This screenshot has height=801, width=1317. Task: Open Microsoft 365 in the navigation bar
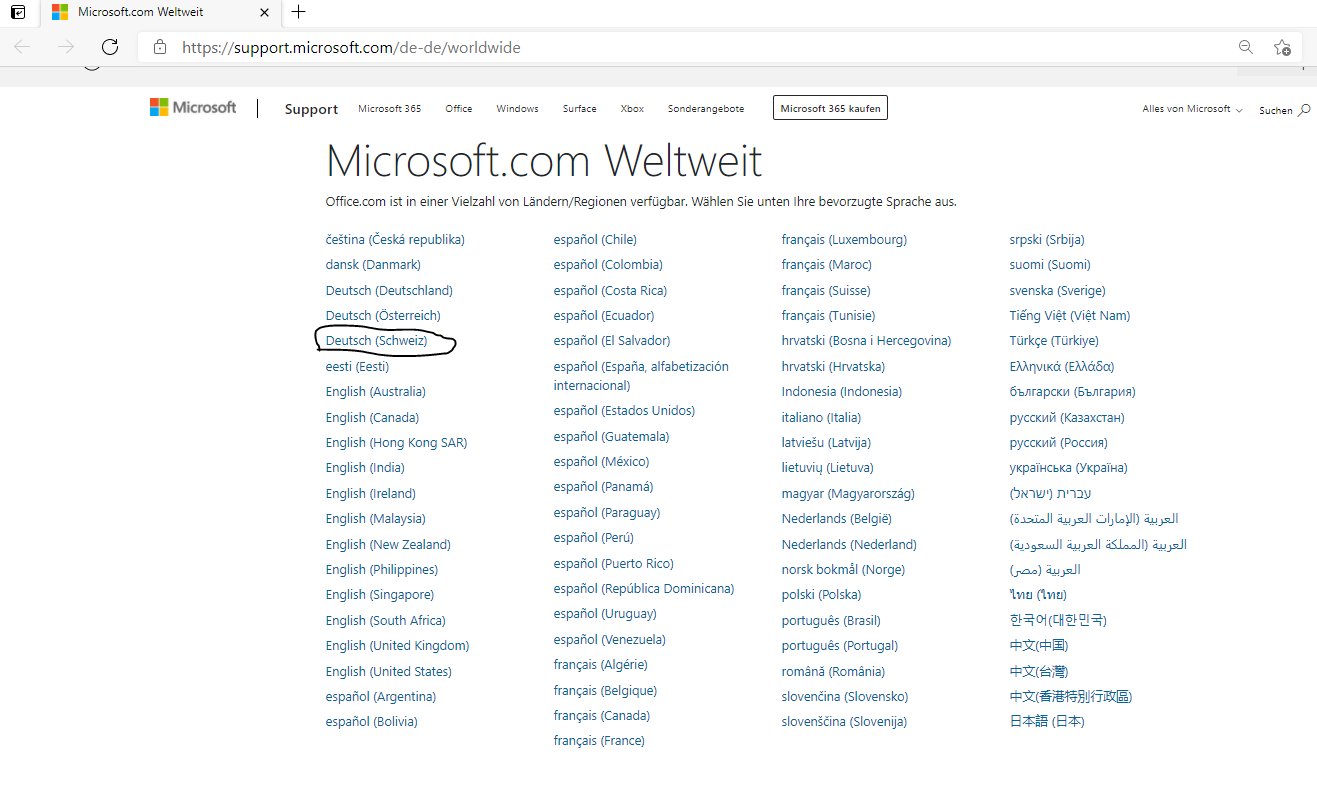[x=389, y=109]
